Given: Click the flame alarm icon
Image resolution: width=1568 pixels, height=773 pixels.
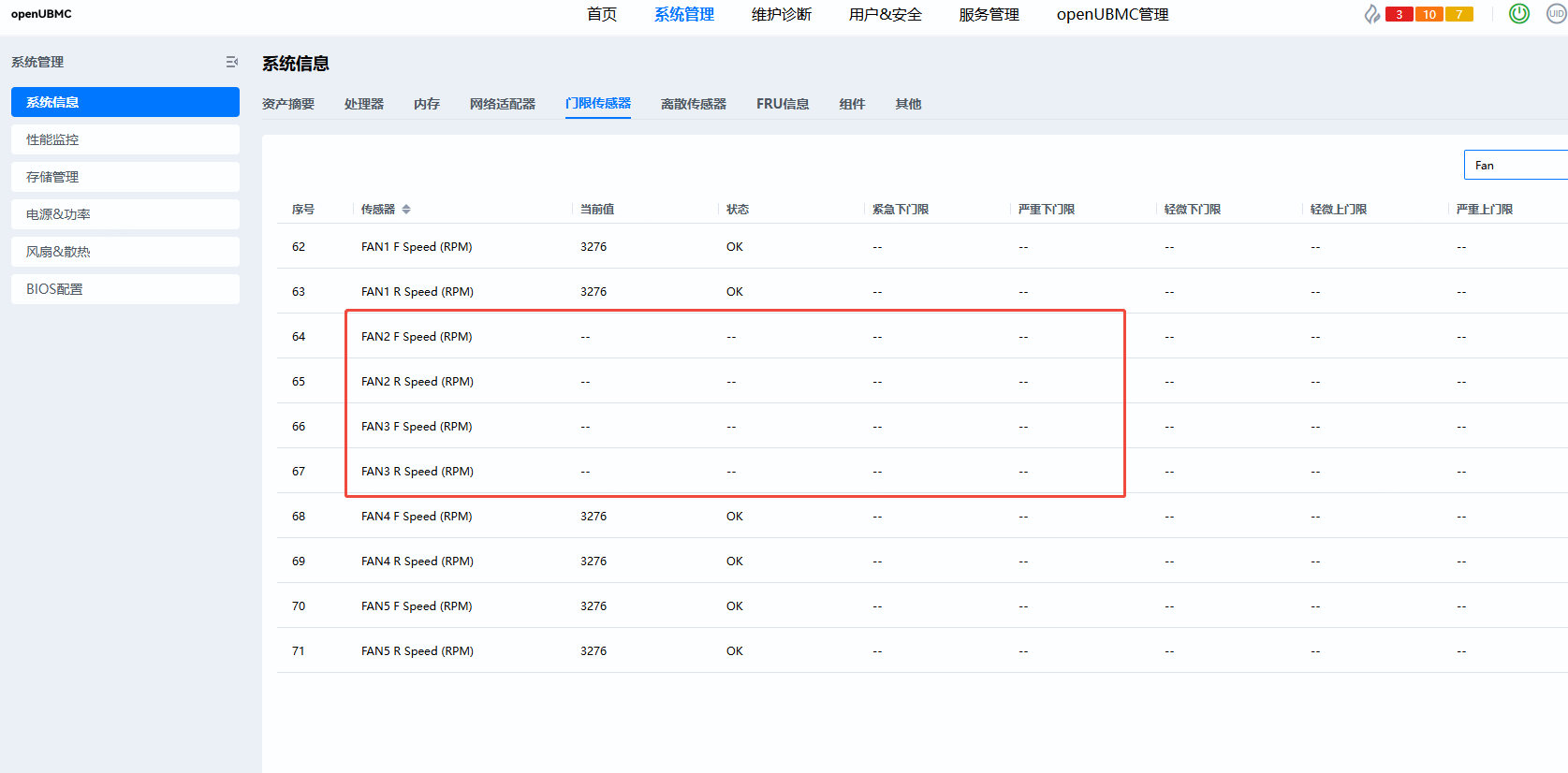Looking at the screenshot, I should click(1371, 14).
